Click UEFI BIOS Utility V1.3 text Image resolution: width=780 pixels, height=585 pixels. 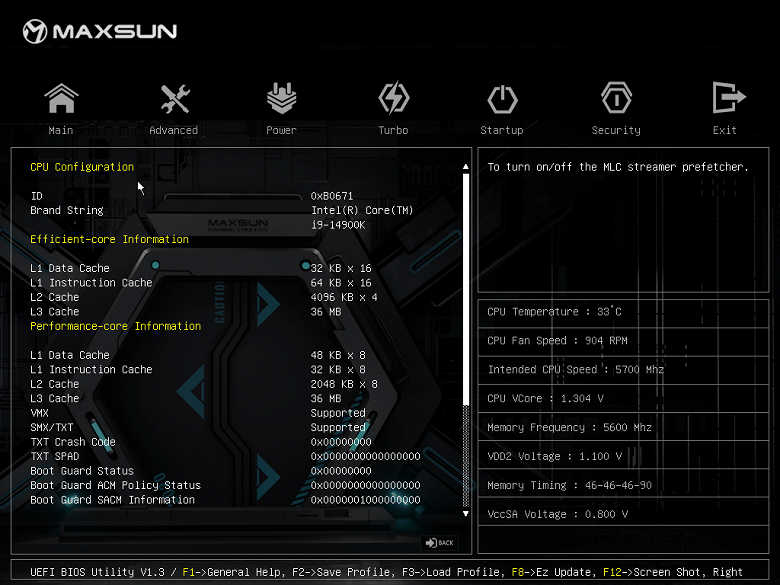pos(97,572)
